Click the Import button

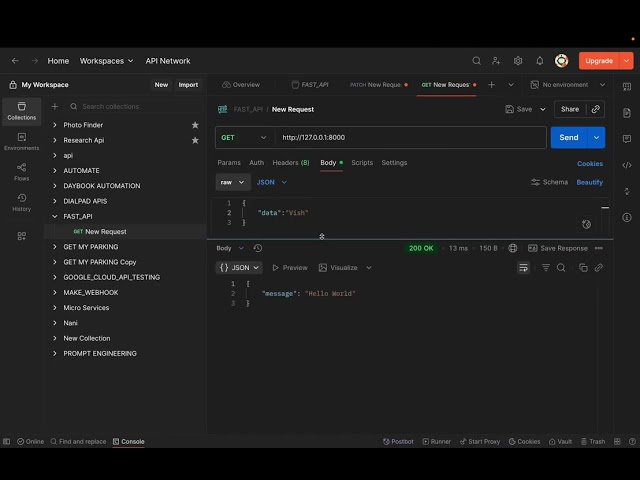click(188, 85)
